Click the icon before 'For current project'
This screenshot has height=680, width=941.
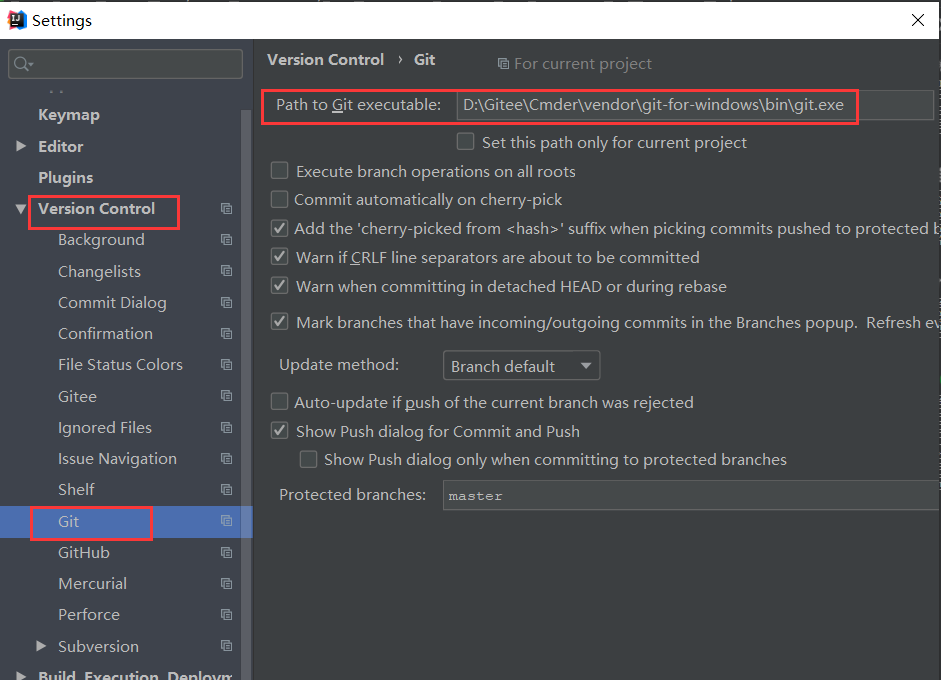click(x=504, y=64)
